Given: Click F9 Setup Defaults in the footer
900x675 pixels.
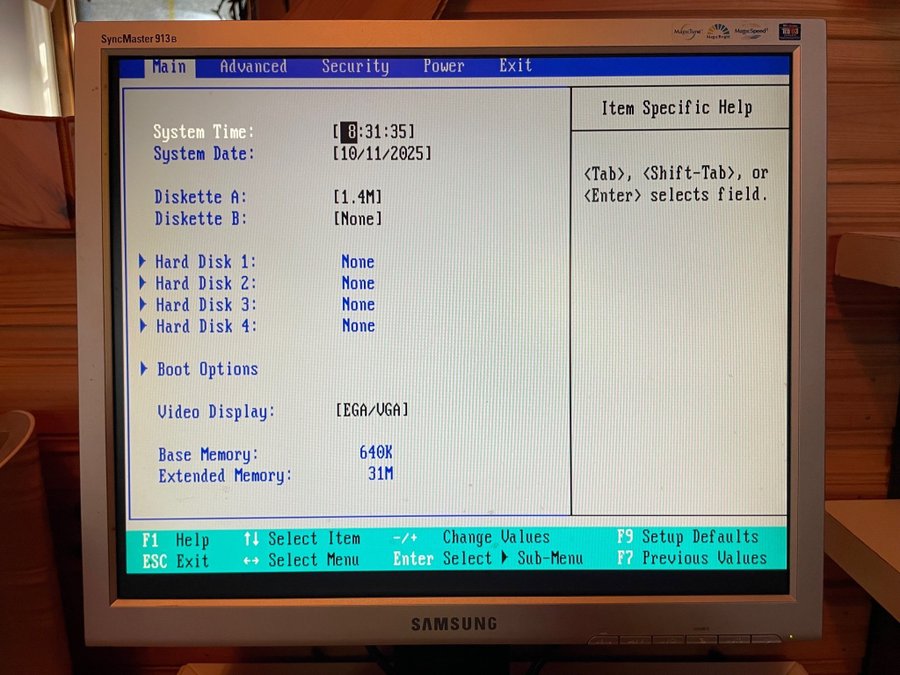Looking at the screenshot, I should click(x=687, y=537).
